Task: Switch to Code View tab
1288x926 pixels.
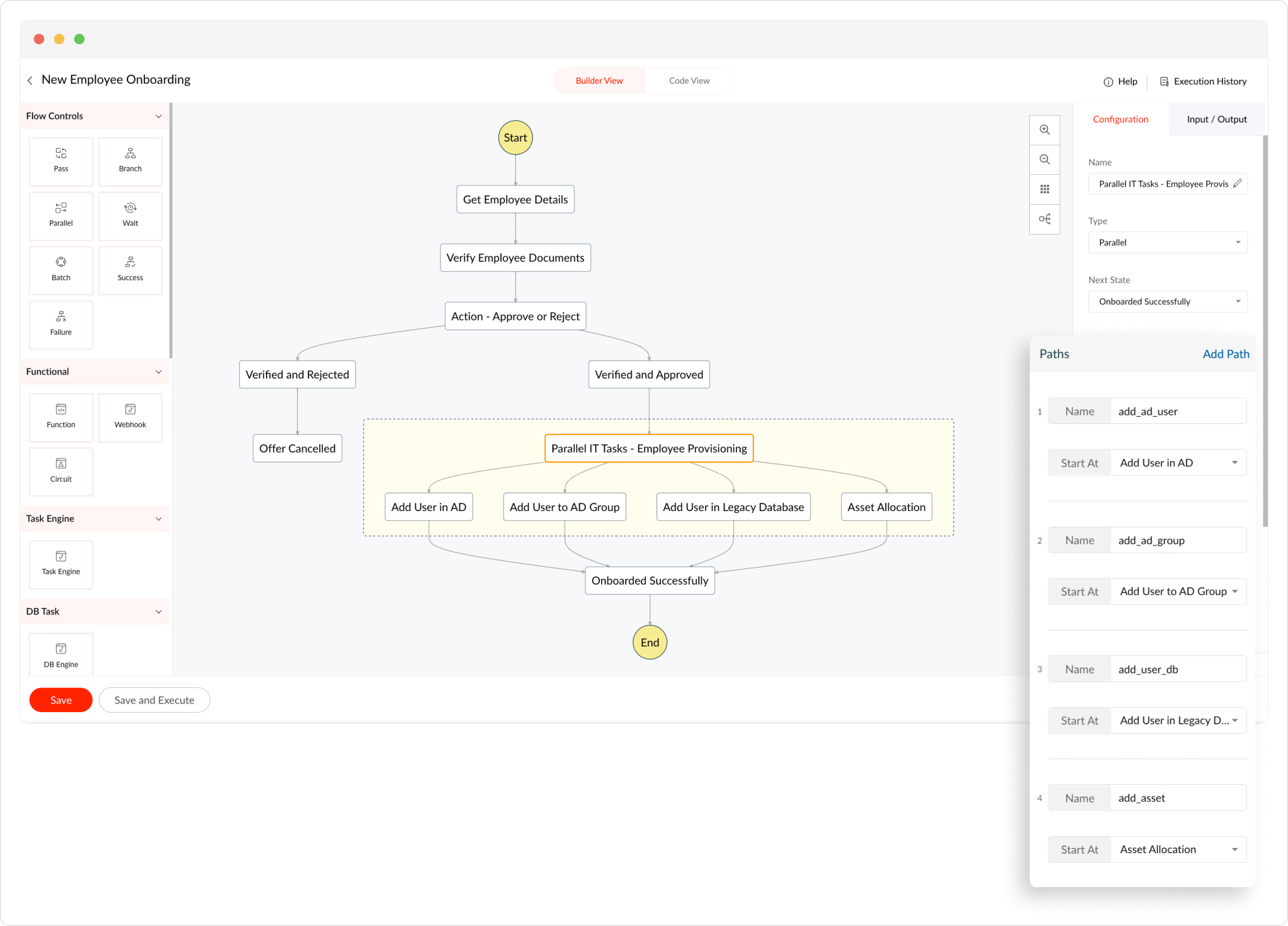Action: click(689, 81)
